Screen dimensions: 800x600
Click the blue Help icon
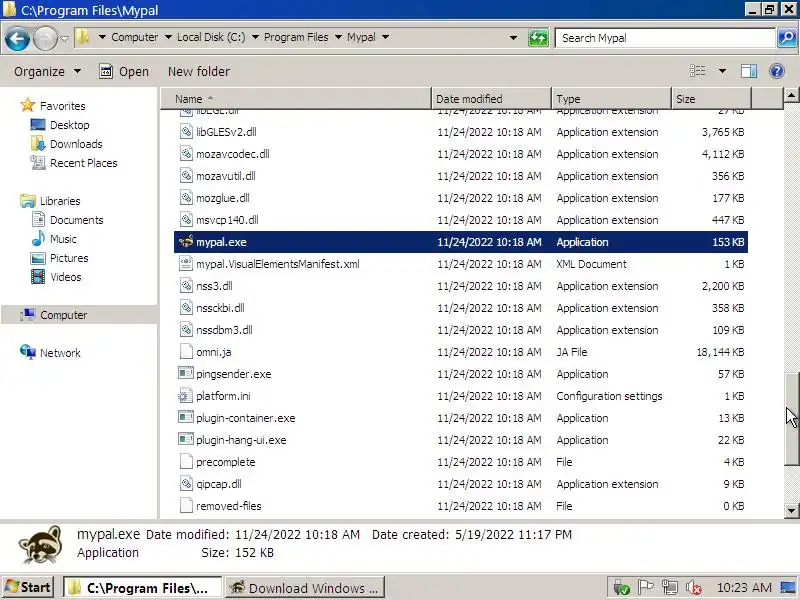(x=777, y=71)
